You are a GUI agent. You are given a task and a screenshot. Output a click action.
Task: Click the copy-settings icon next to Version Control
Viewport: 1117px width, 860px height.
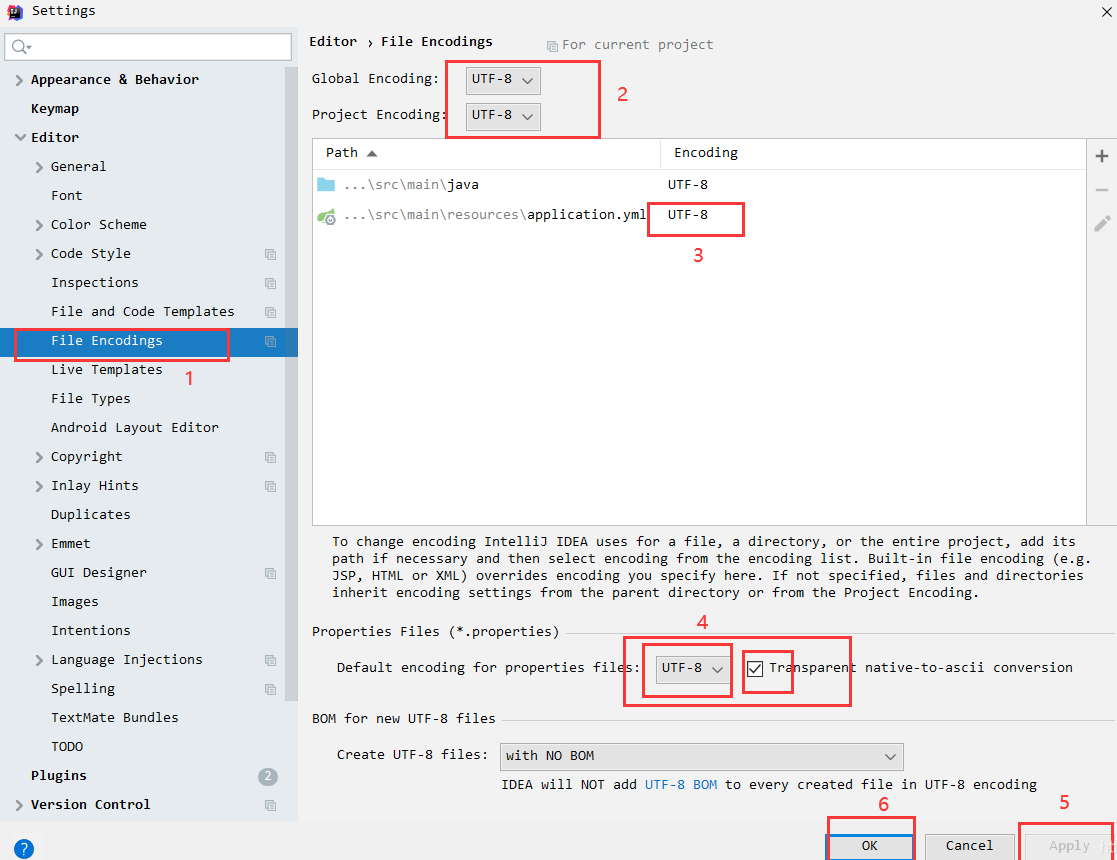click(270, 805)
